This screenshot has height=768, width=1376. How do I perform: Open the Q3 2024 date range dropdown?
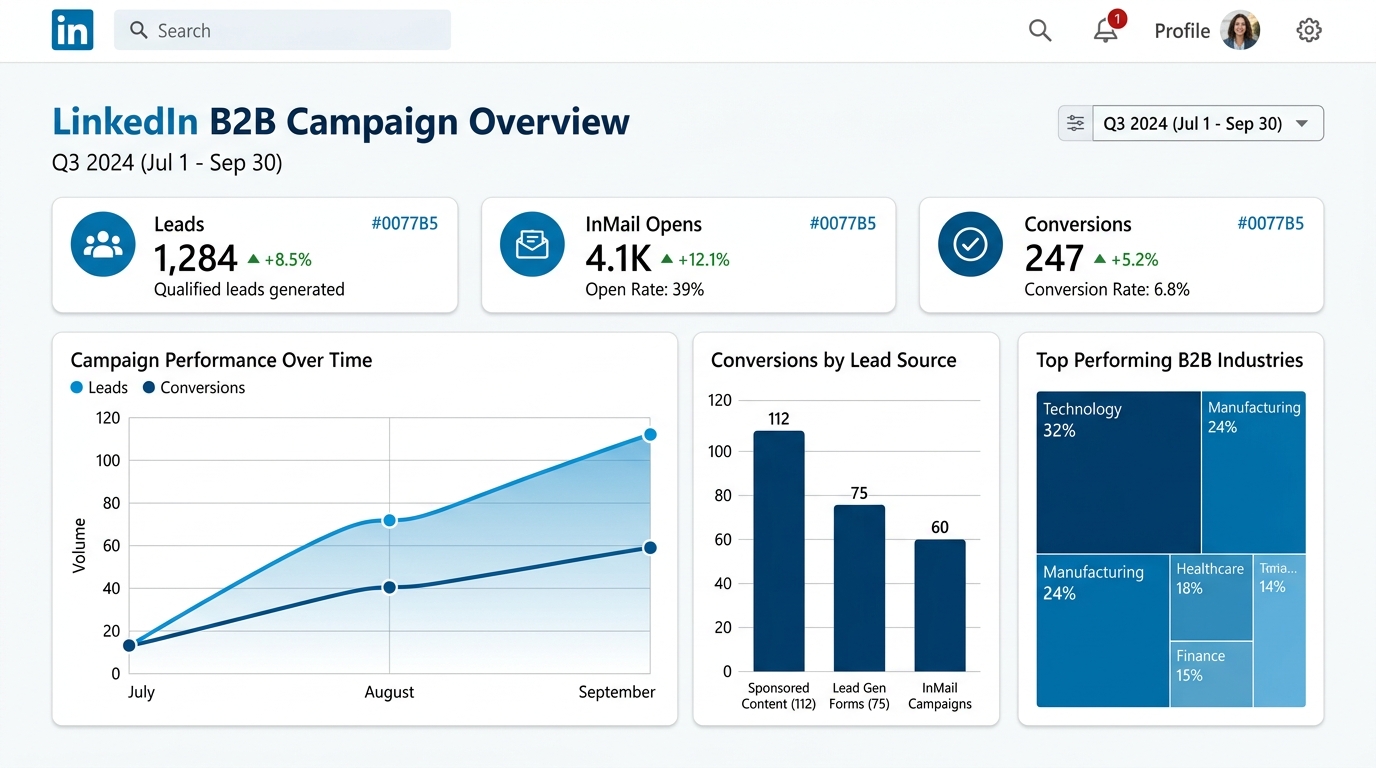coord(1208,123)
